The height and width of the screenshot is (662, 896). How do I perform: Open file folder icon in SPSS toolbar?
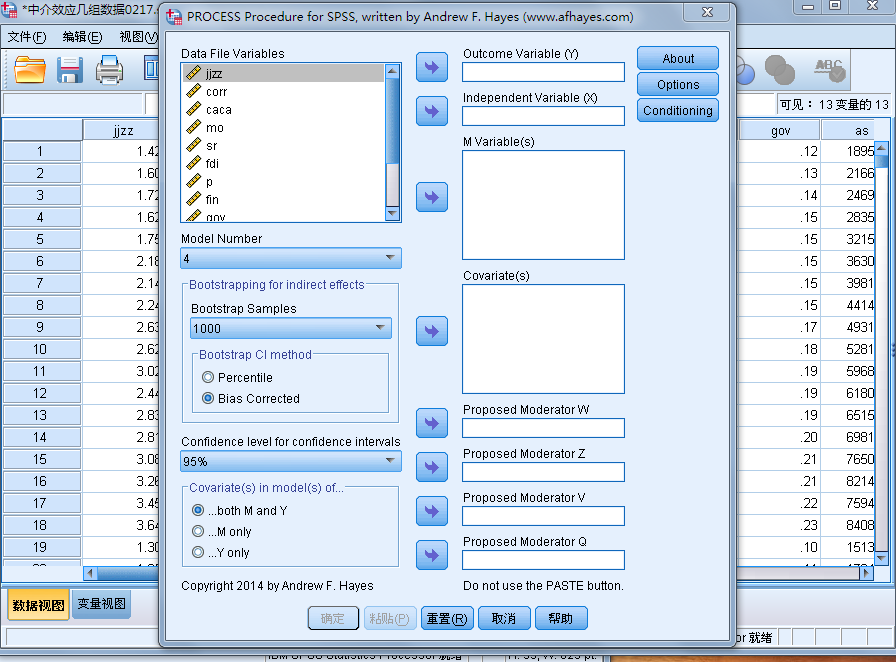30,70
